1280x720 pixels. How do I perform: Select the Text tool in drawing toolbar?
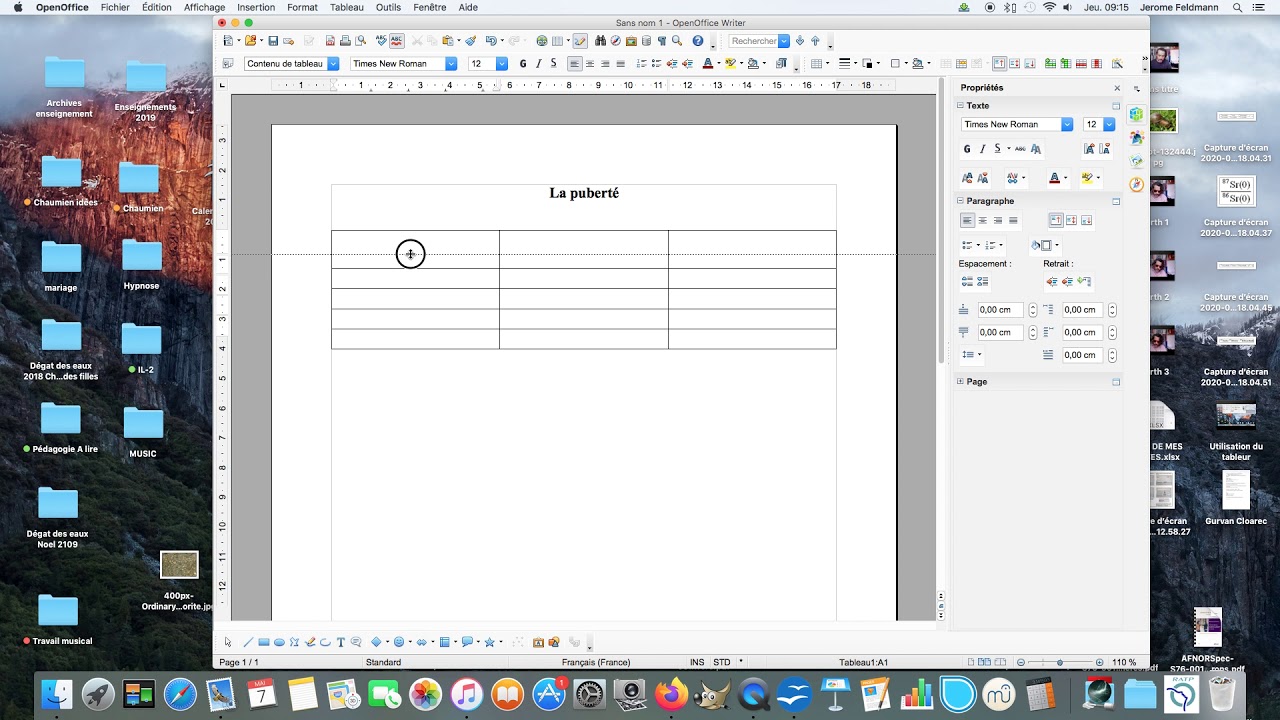point(341,642)
